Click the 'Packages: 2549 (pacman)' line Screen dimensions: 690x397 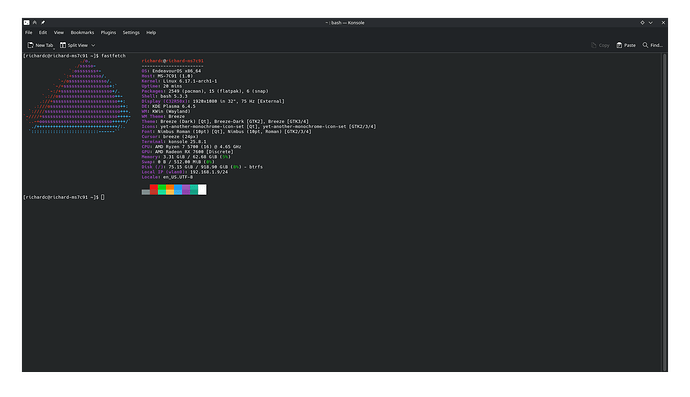click(x=205, y=91)
